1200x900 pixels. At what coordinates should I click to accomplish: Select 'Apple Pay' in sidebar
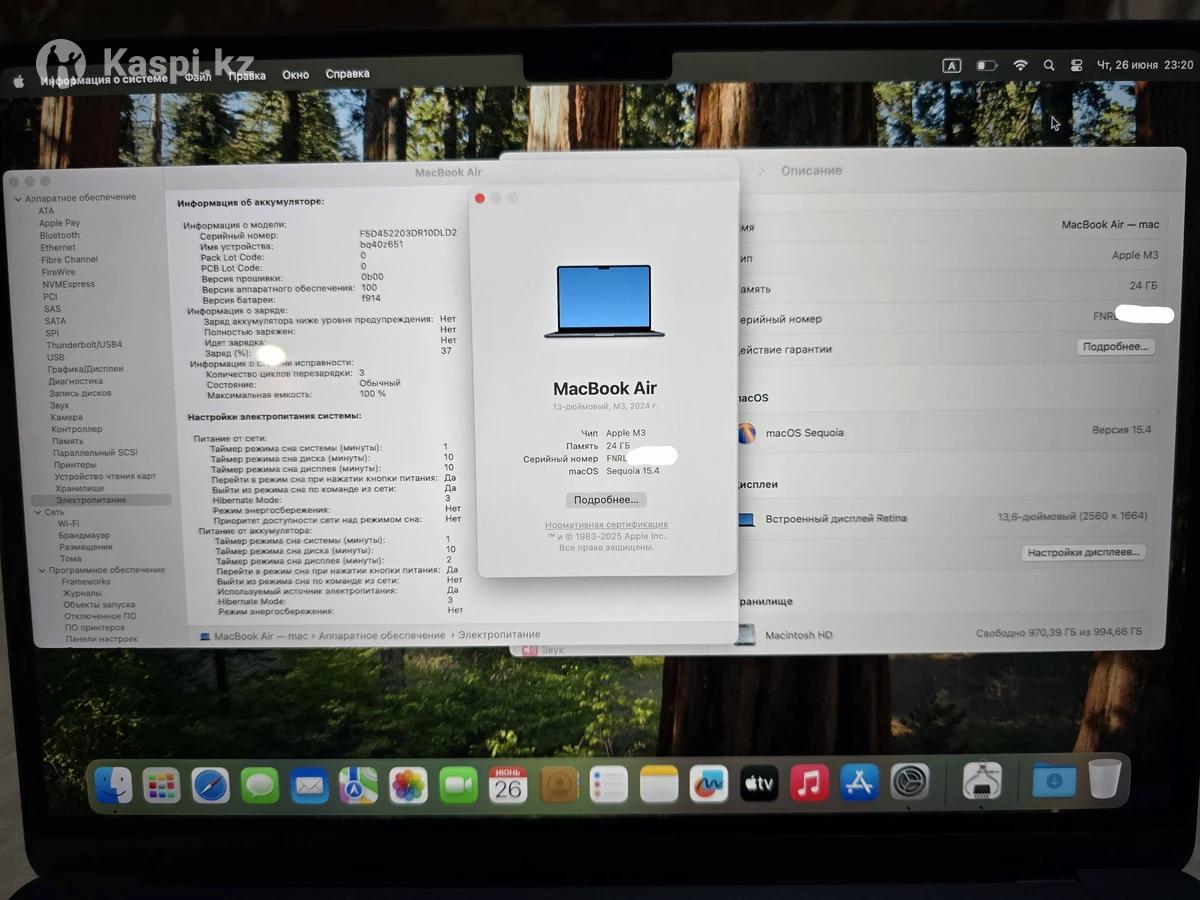tap(60, 223)
